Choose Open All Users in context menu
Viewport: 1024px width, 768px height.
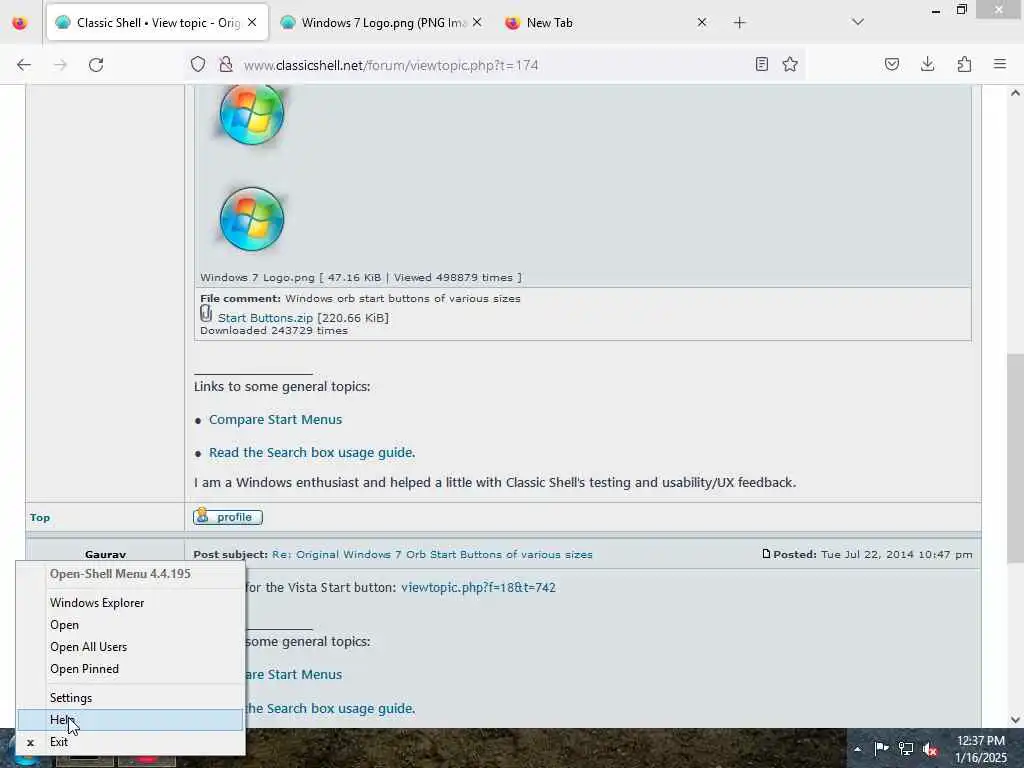click(x=131, y=647)
